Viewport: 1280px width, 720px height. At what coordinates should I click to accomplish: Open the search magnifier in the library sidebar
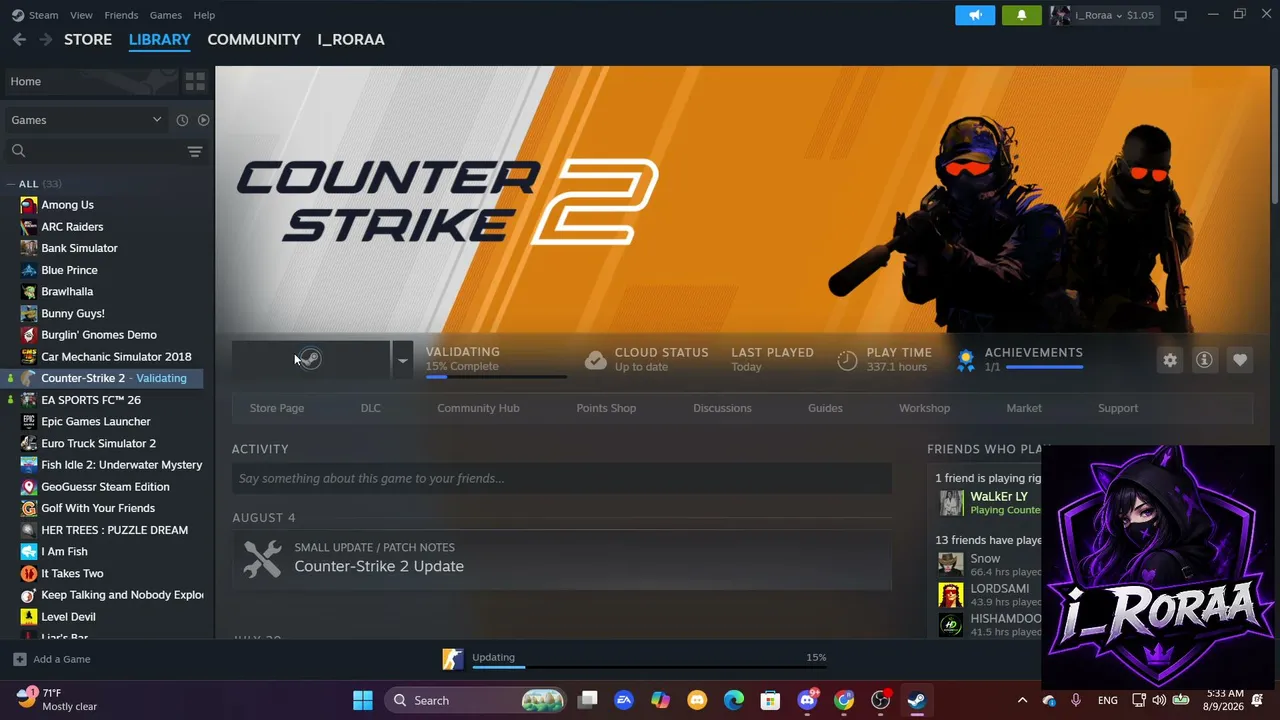(x=18, y=151)
